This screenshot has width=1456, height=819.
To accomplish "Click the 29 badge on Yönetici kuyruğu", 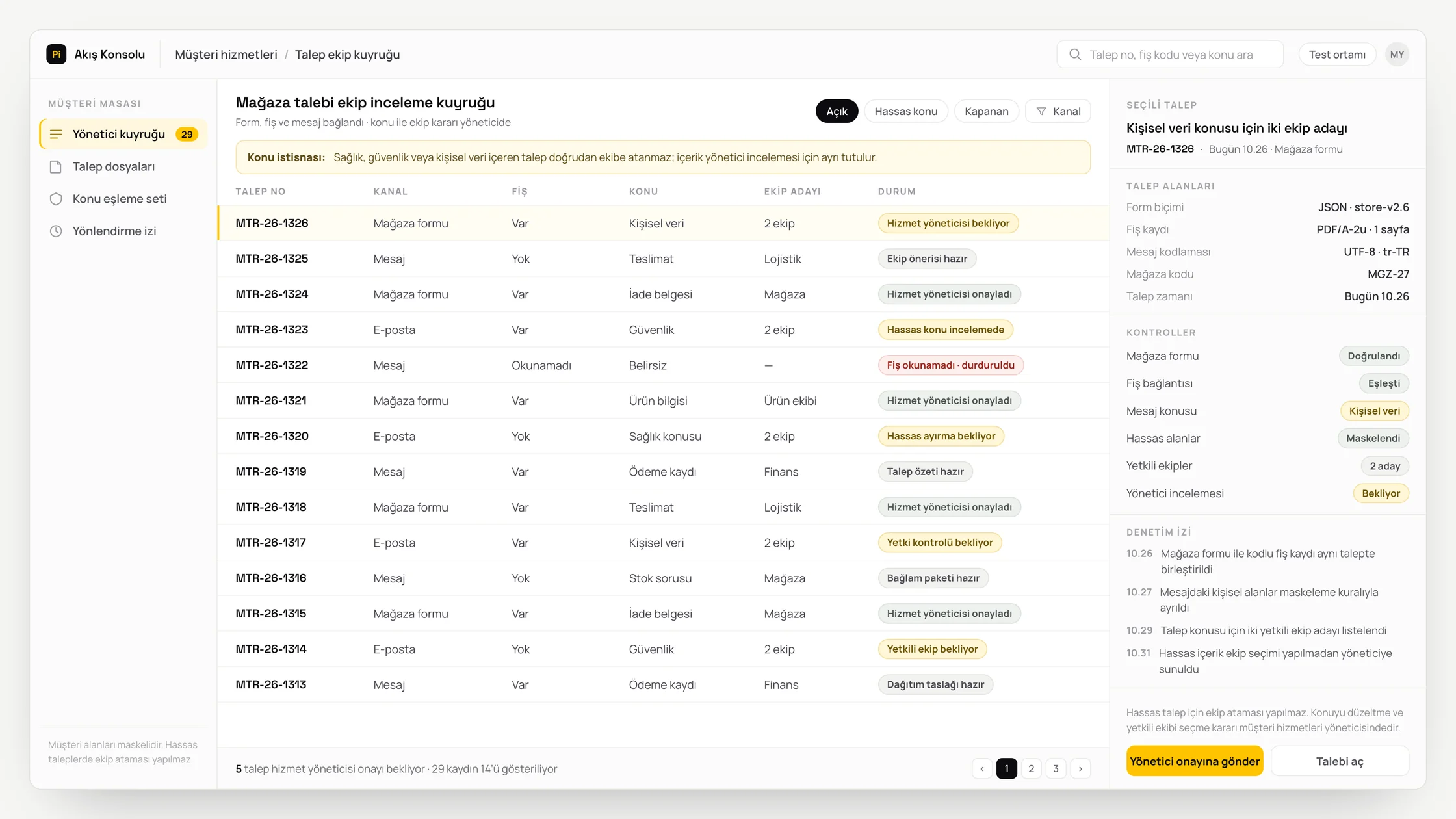I will click(187, 135).
